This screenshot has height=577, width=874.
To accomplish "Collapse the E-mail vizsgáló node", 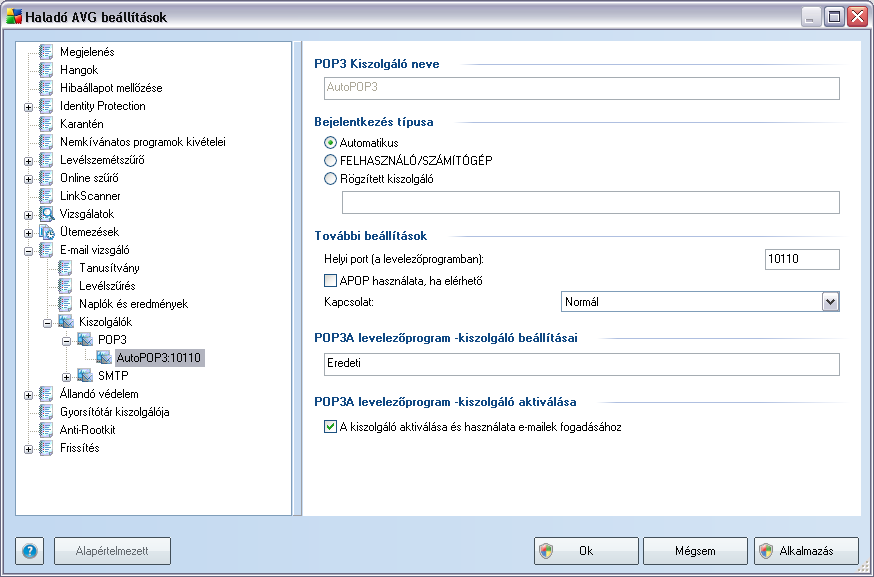I will click(28, 251).
